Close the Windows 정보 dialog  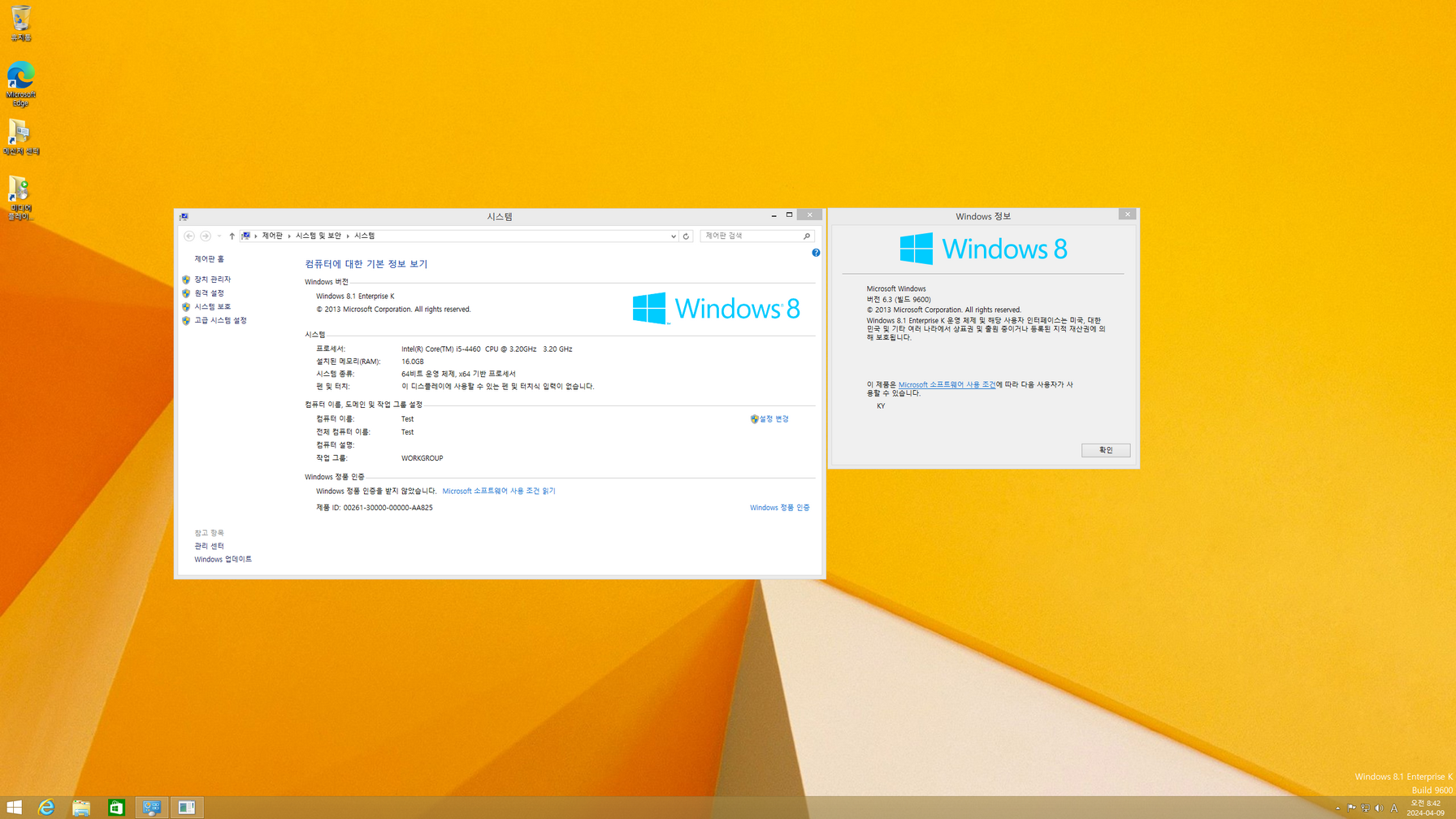1127,214
